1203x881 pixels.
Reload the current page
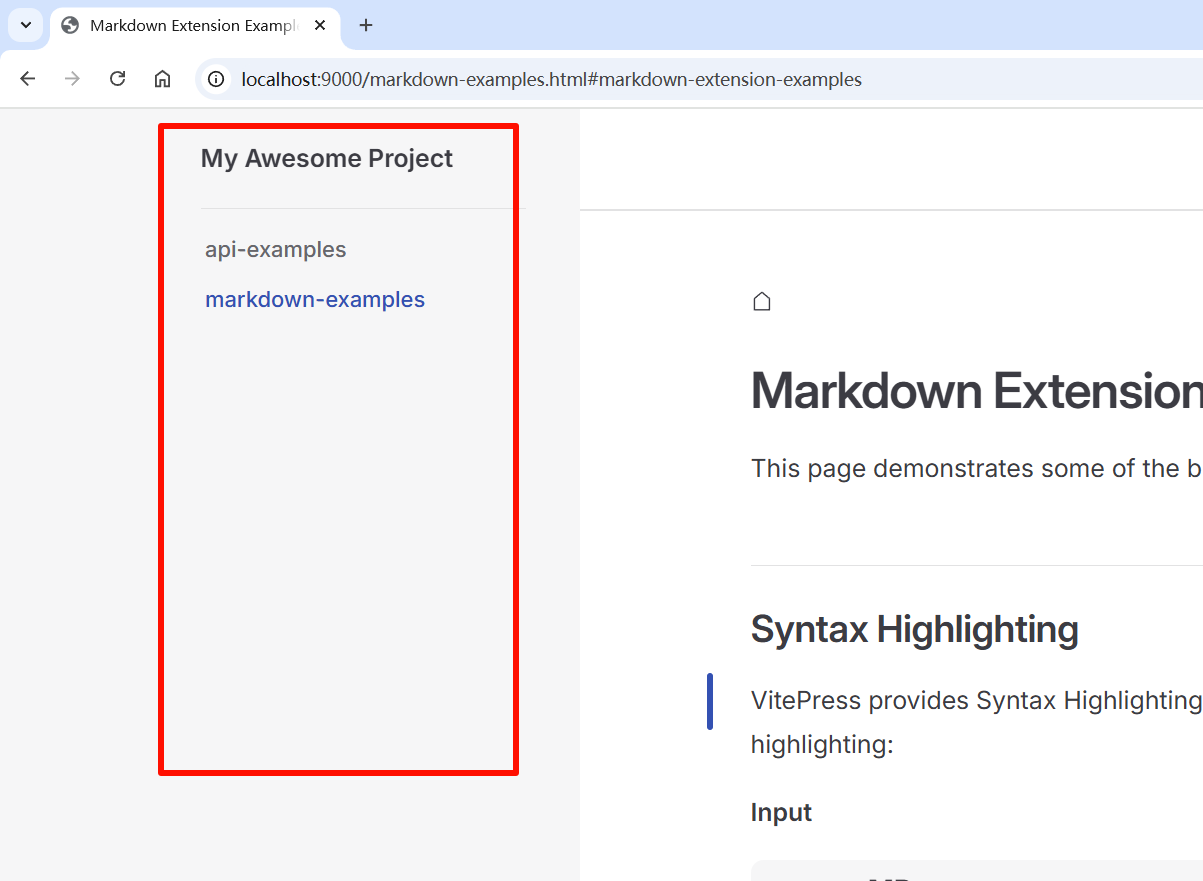point(117,79)
